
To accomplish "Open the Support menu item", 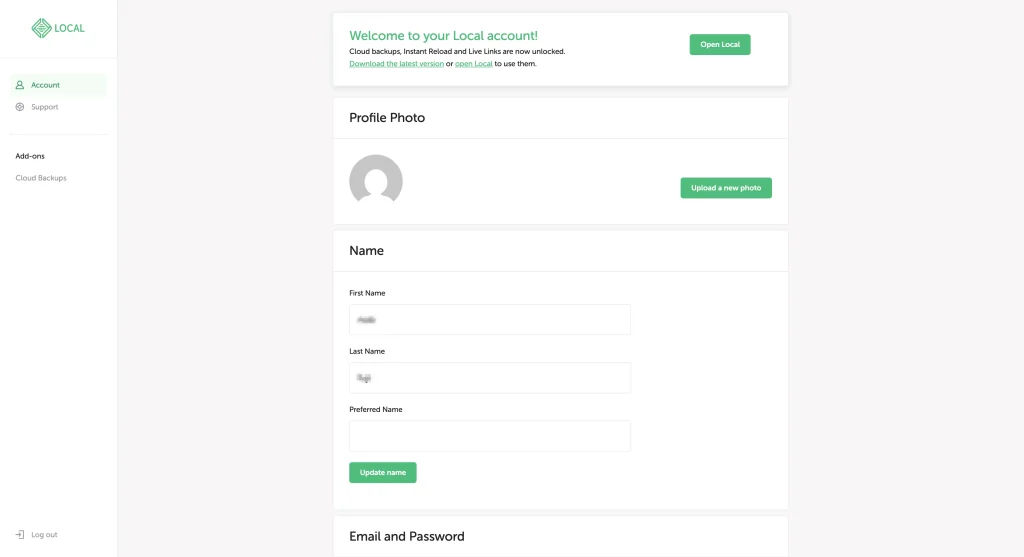I will tap(44, 107).
